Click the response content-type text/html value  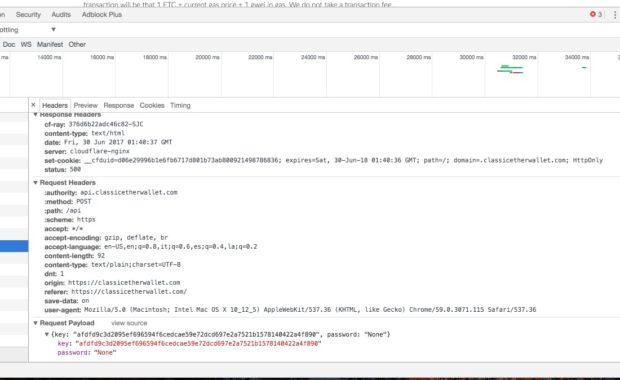pos(108,133)
